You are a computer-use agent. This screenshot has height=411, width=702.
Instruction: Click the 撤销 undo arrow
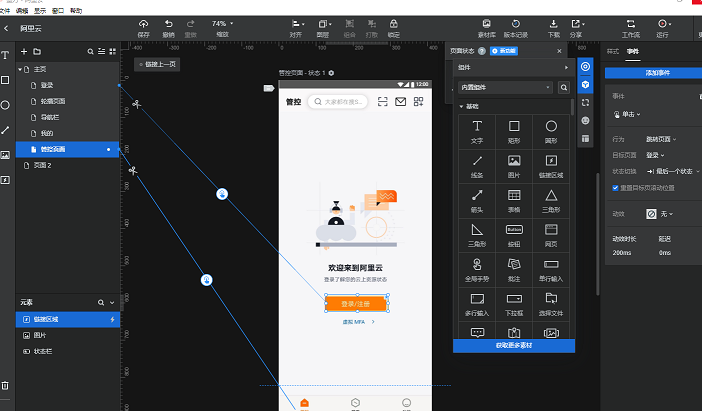click(x=168, y=24)
